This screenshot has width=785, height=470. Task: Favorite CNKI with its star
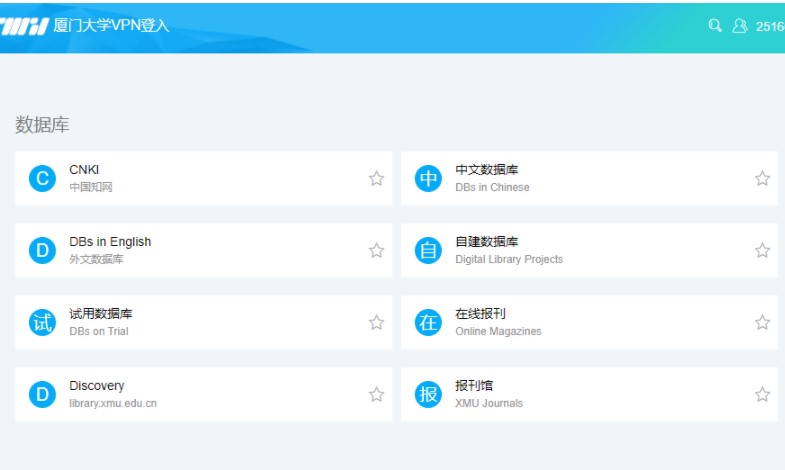click(x=376, y=178)
